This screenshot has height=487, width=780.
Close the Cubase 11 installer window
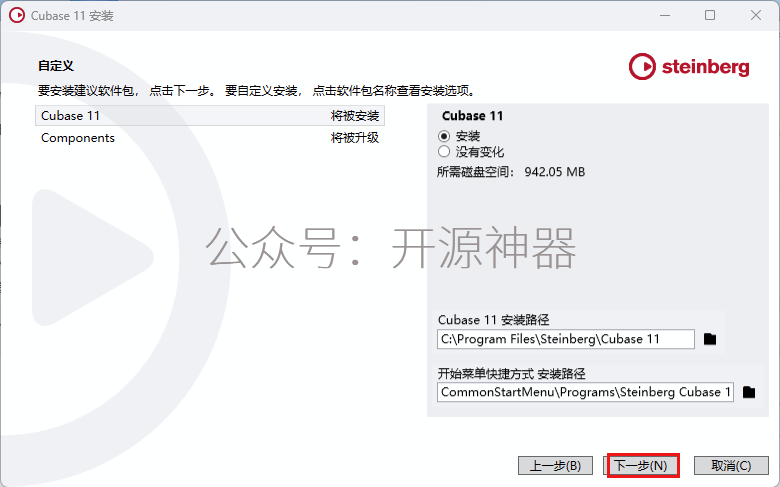[756, 15]
